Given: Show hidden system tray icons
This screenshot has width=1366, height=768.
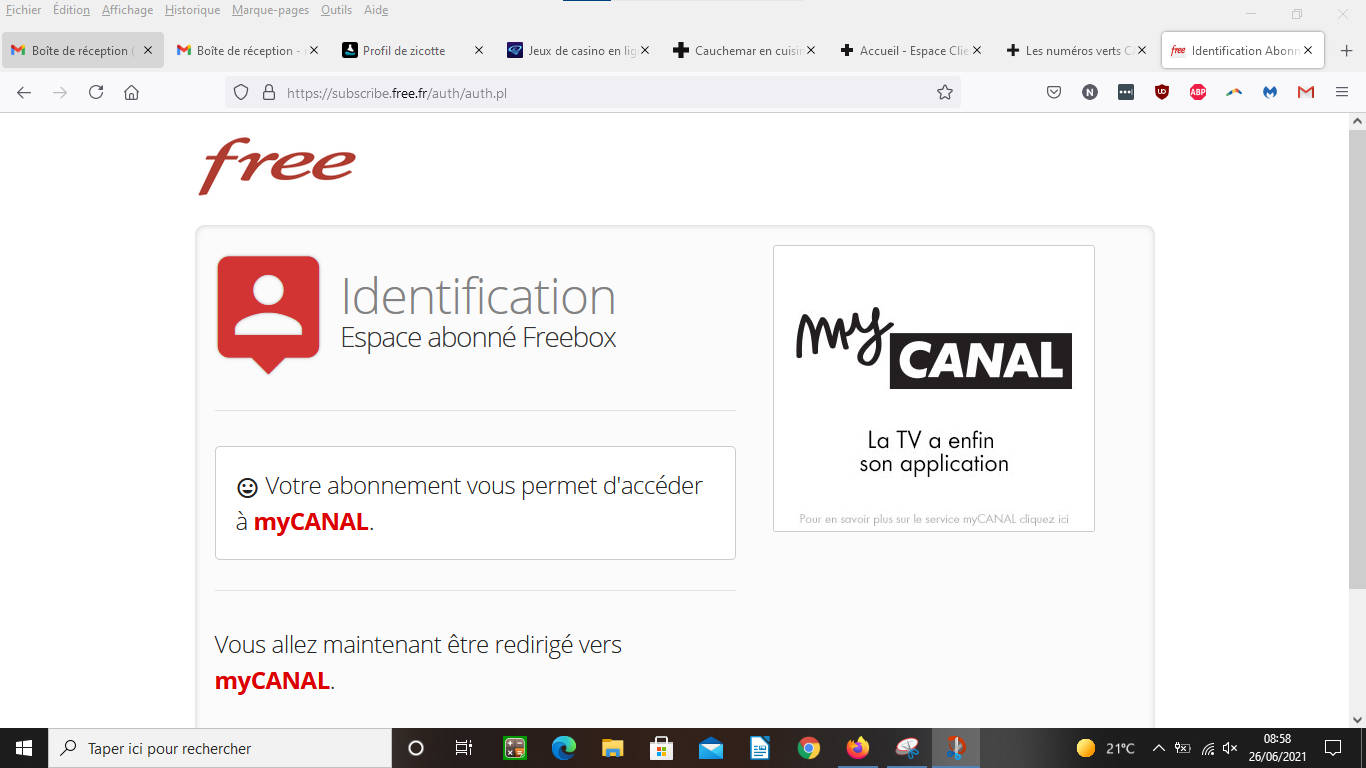Looking at the screenshot, I should pyautogui.click(x=1159, y=748).
